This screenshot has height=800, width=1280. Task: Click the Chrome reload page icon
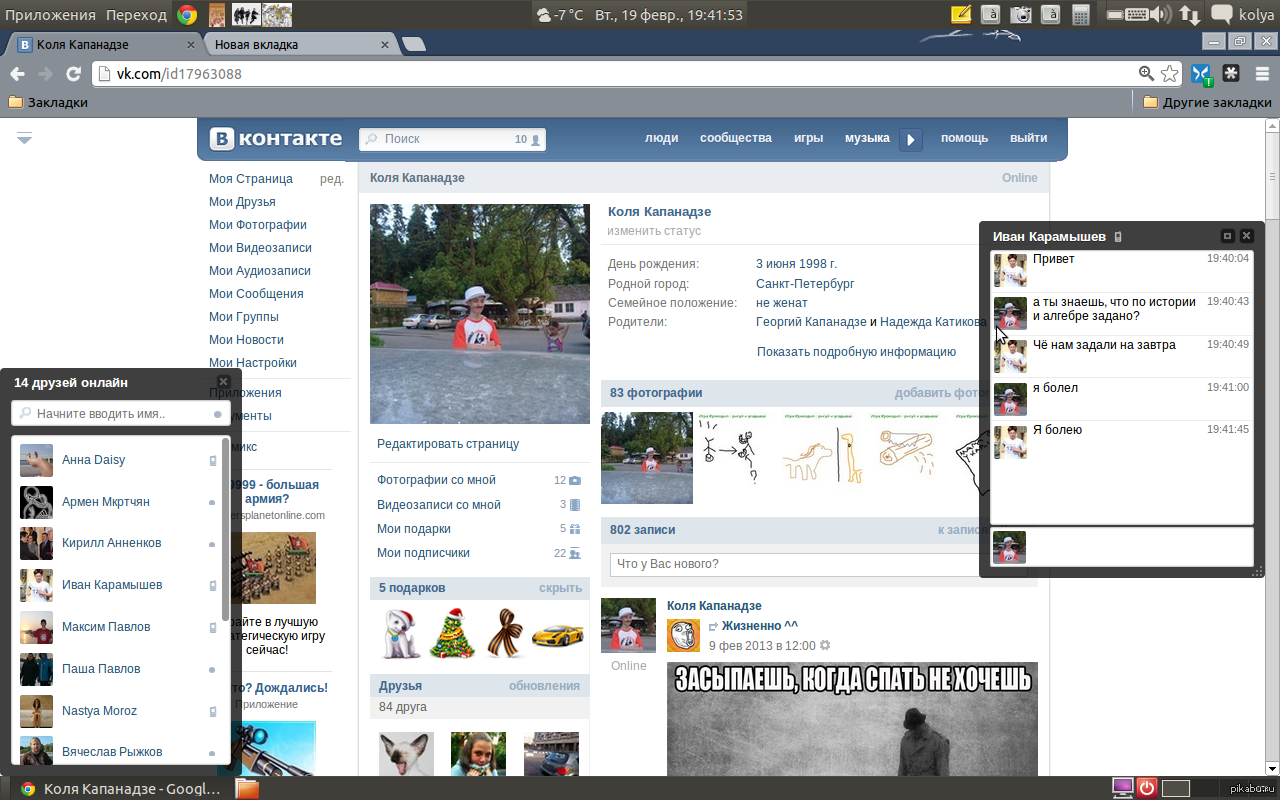(x=73, y=74)
